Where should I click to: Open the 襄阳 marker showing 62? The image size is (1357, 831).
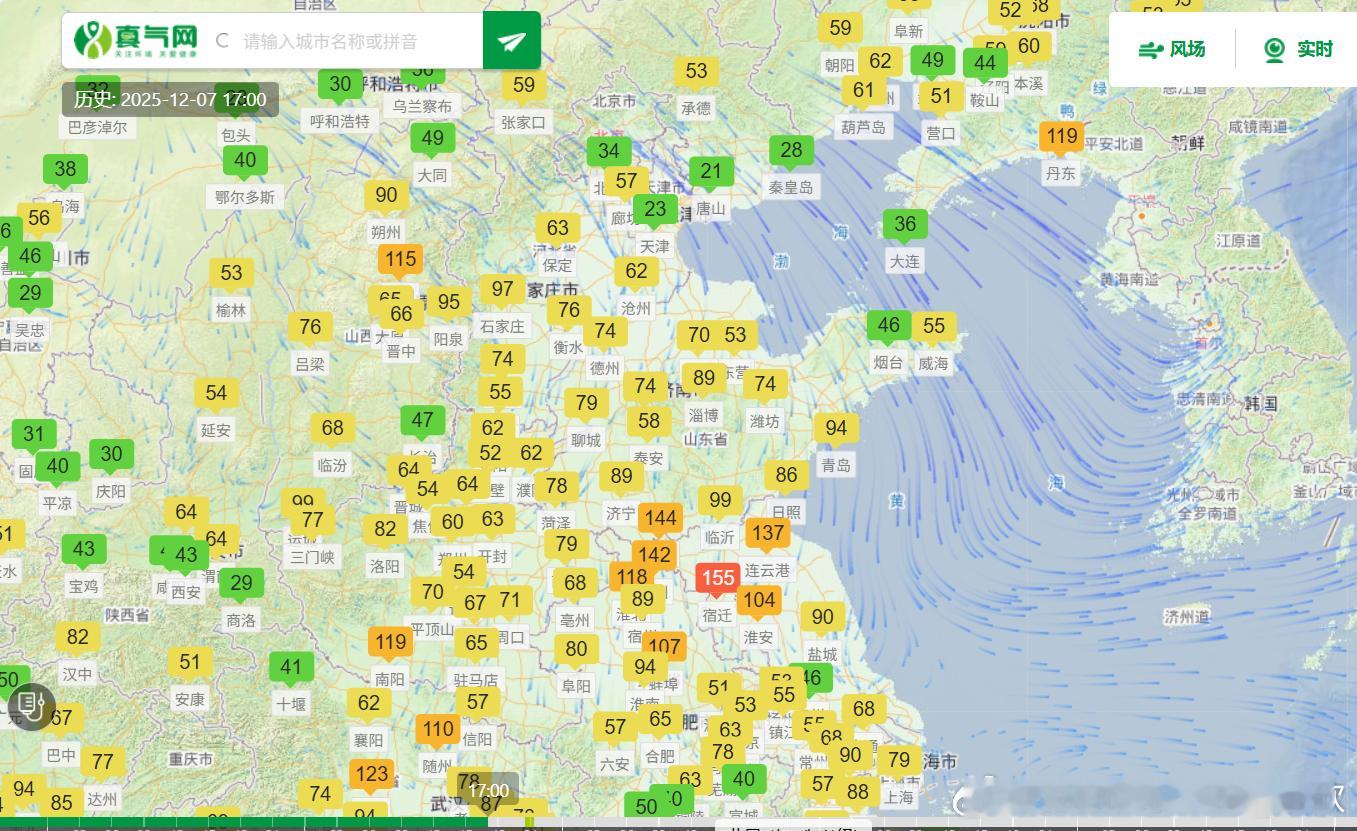368,704
